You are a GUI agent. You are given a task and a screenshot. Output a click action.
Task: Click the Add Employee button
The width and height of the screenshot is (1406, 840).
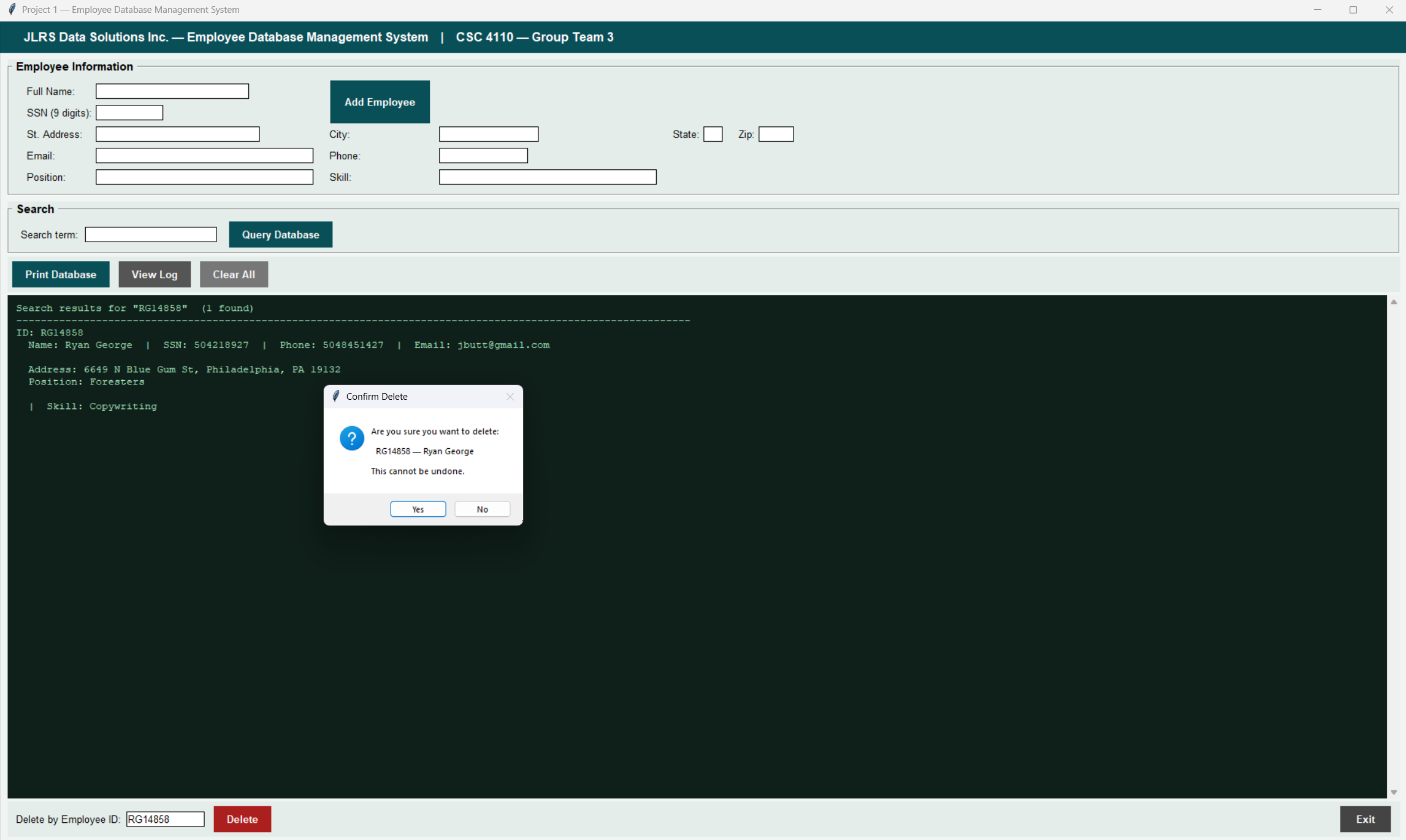(x=380, y=101)
